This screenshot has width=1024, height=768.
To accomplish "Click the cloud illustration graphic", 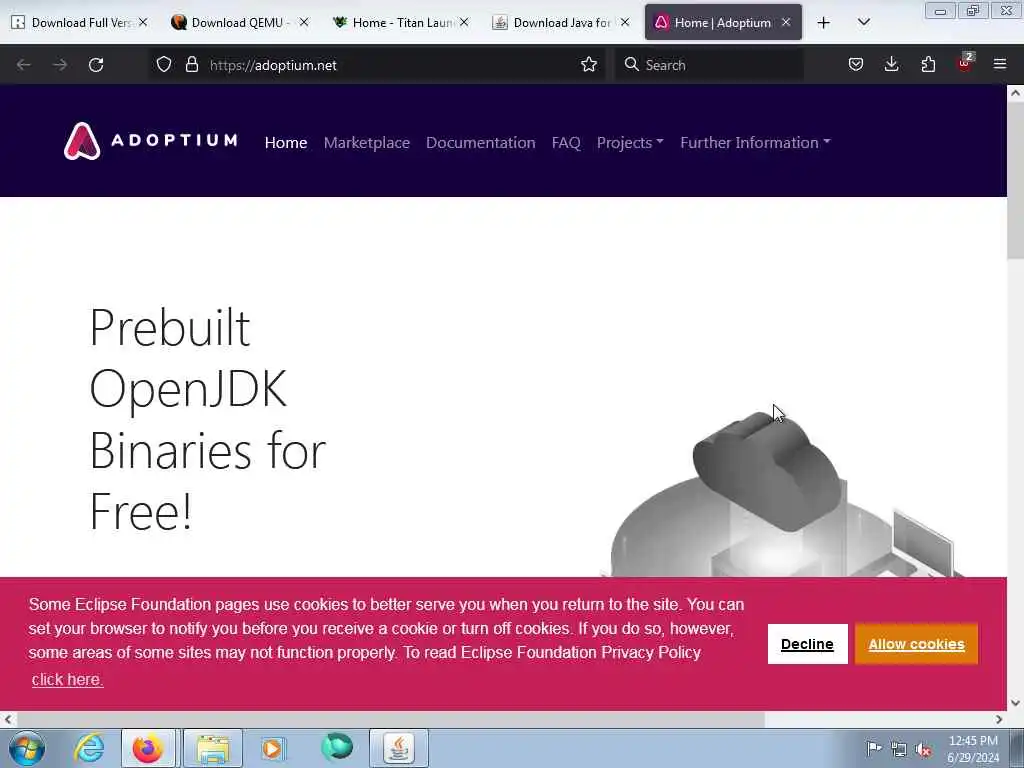I will [767, 470].
